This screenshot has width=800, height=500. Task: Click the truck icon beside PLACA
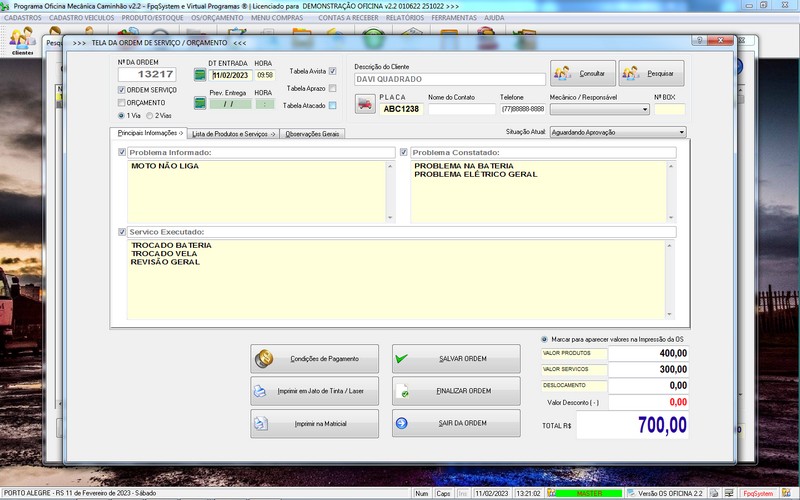click(365, 104)
